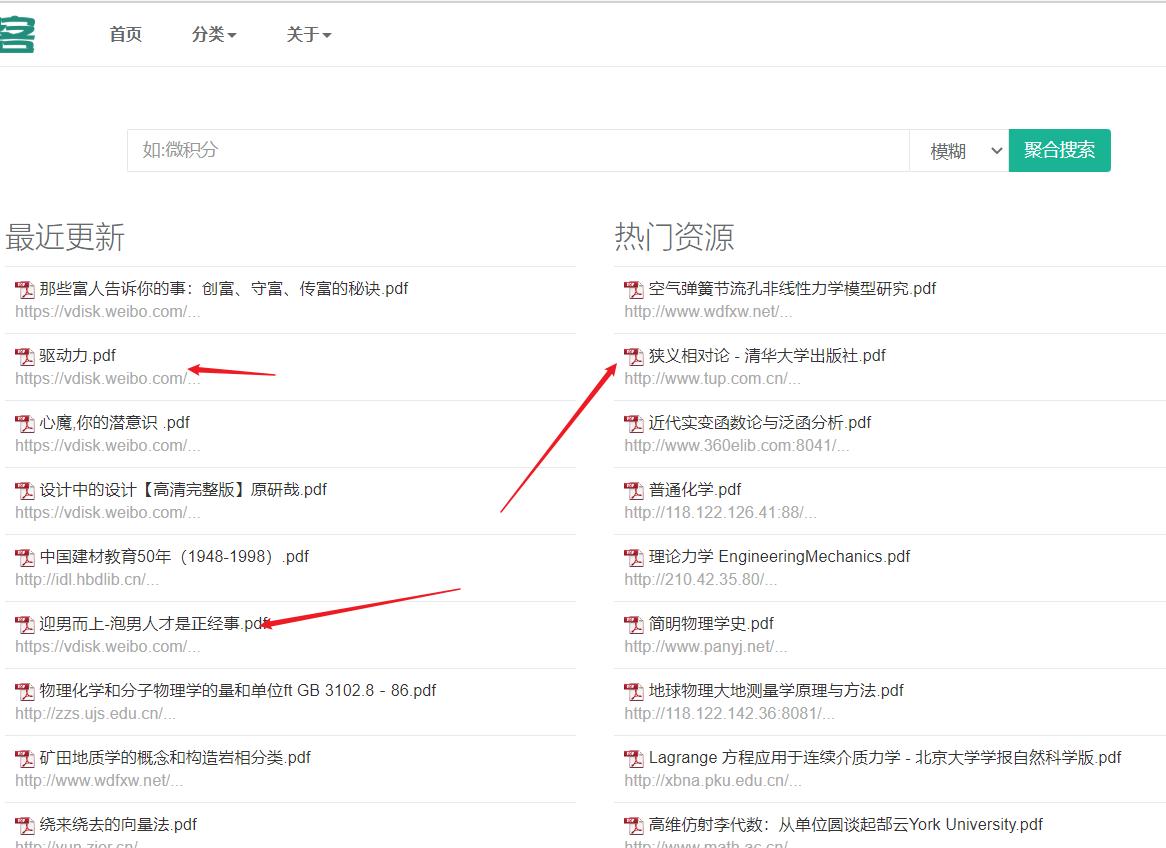1166x848 pixels.
Task: Select the PDF icon for 简明物理学史.pdf
Action: click(x=633, y=624)
